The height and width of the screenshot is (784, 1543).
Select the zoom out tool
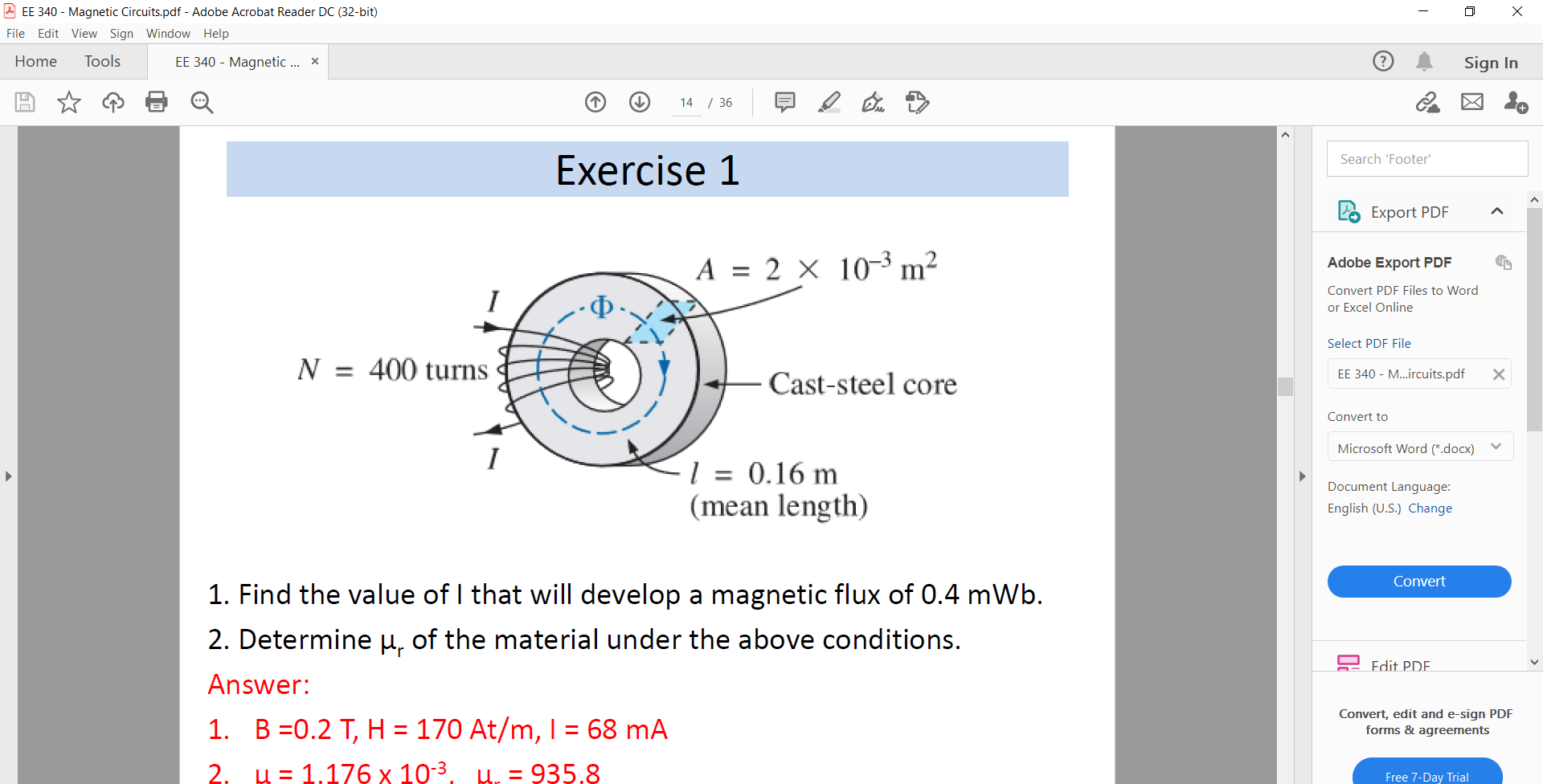(202, 102)
